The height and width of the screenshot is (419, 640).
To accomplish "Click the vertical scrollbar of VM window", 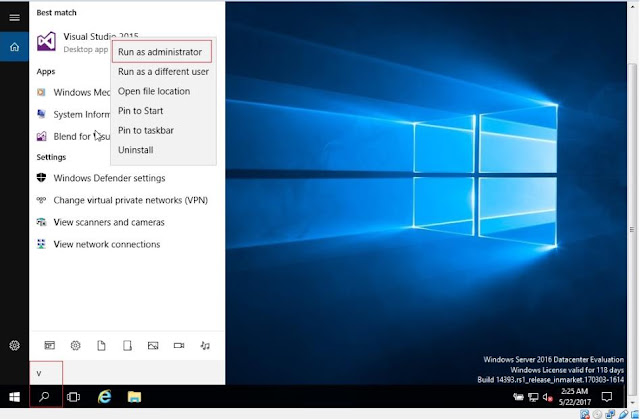I will coord(632,228).
